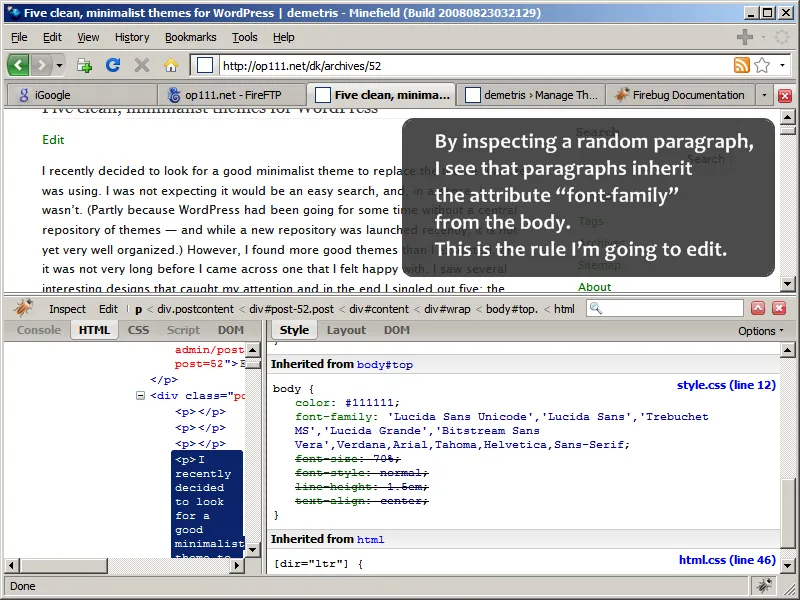This screenshot has width=800, height=600.
Task: Switch to the DOM panel beside Script
Action: tap(231, 330)
